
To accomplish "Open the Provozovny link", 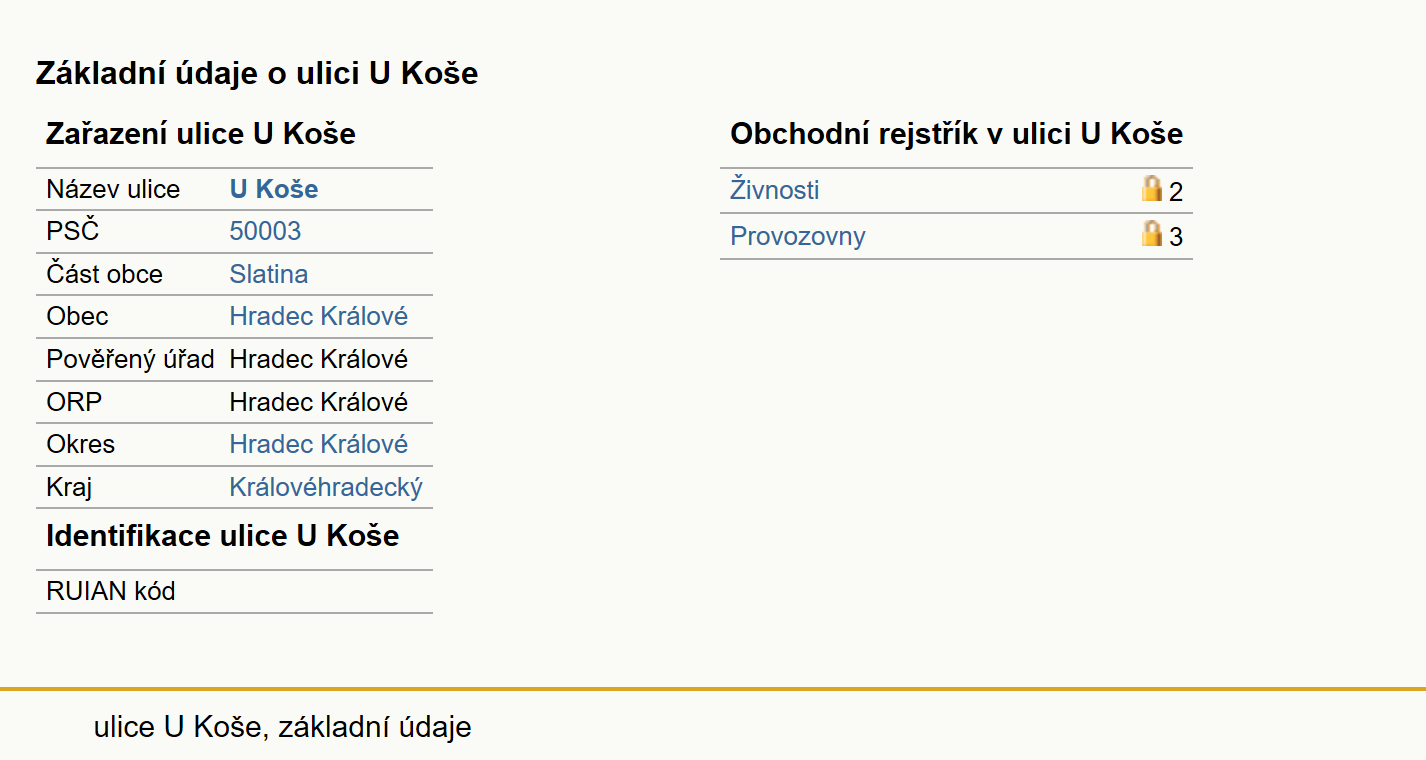I will pos(798,236).
